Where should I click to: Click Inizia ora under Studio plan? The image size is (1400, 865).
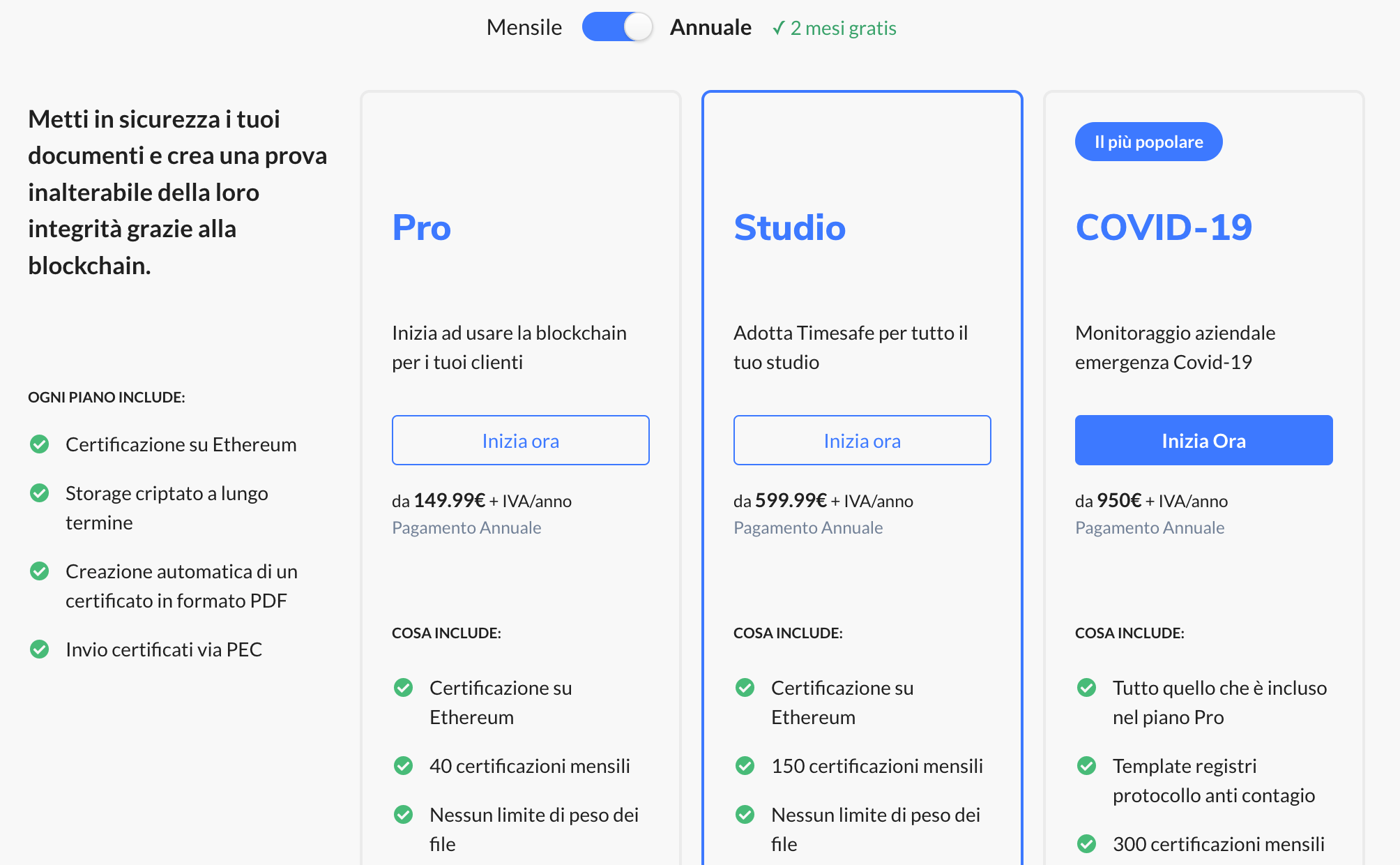pyautogui.click(x=862, y=440)
